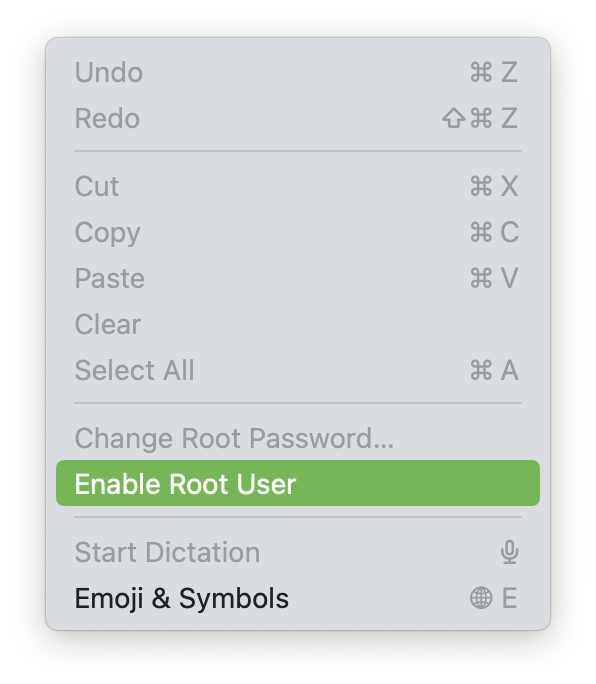Image resolution: width=596 pixels, height=684 pixels.
Task: Click the ⌘ A shortcut hint beside Select All
Action: click(494, 370)
